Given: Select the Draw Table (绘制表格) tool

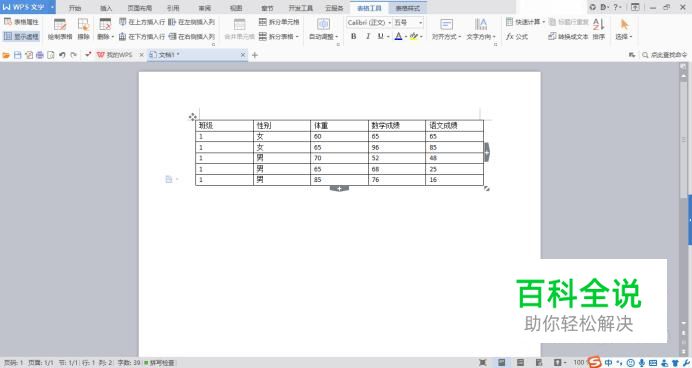Looking at the screenshot, I should click(60, 30).
